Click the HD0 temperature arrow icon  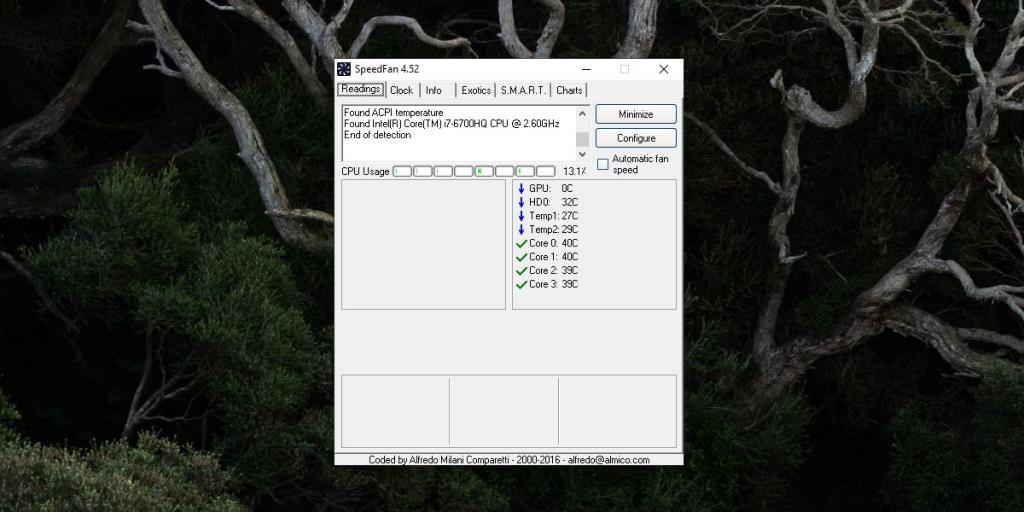pyautogui.click(x=521, y=202)
